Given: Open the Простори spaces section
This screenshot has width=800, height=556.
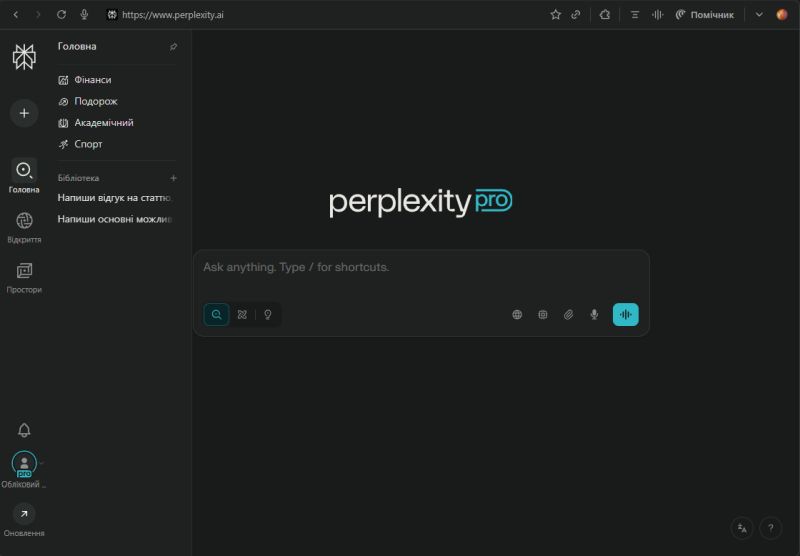Looking at the screenshot, I should pyautogui.click(x=24, y=277).
